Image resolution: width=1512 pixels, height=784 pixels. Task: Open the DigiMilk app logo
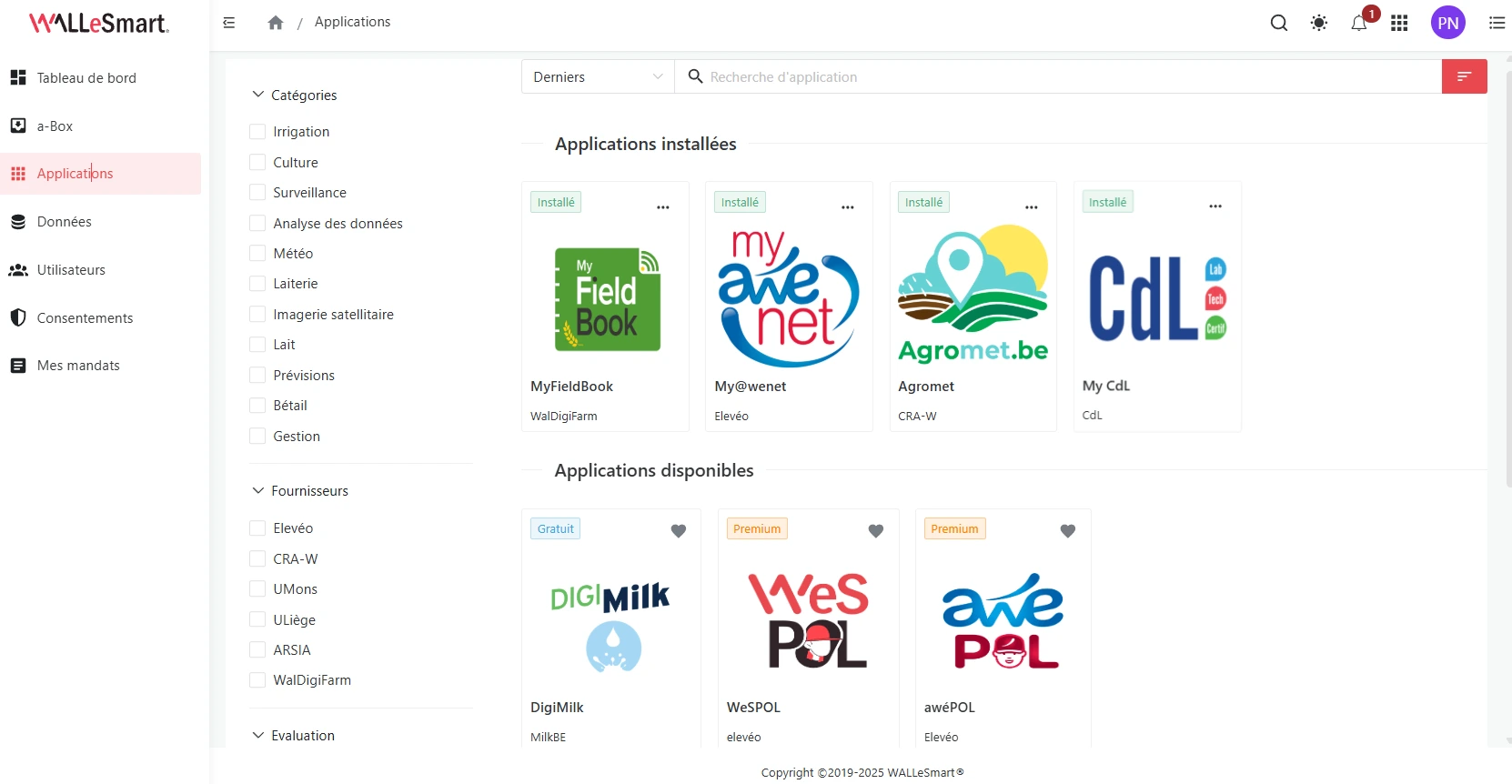[x=610, y=627]
